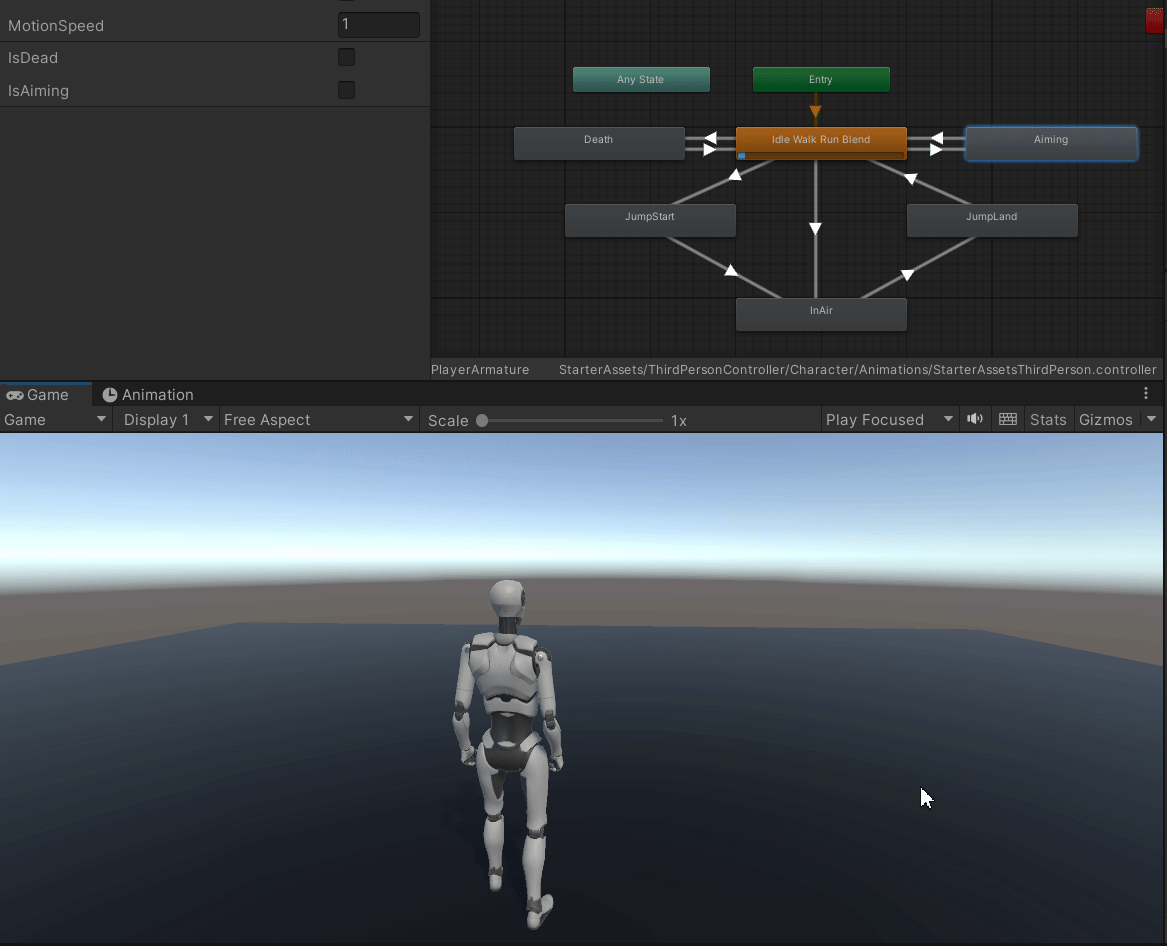The width and height of the screenshot is (1167, 946).
Task: Switch to the Game tab
Action: (x=47, y=394)
